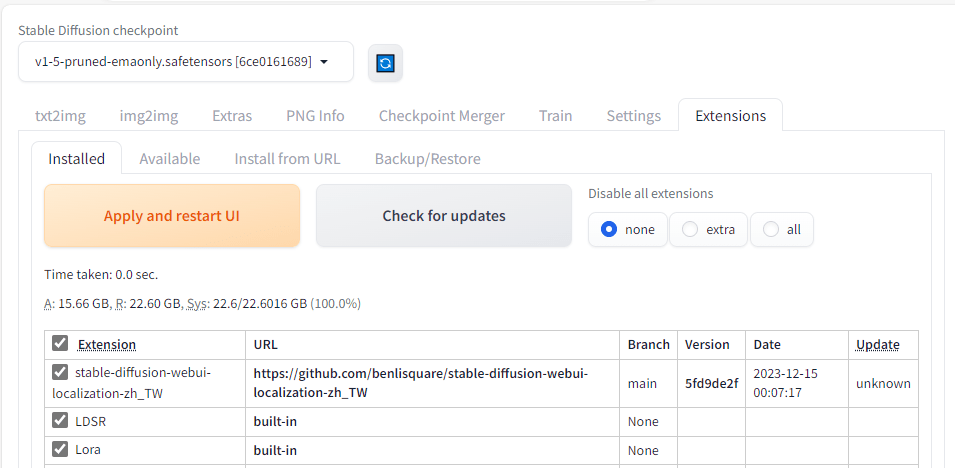Toggle the select-all Extension header checkbox
This screenshot has width=955, height=468.
[x=60, y=344]
